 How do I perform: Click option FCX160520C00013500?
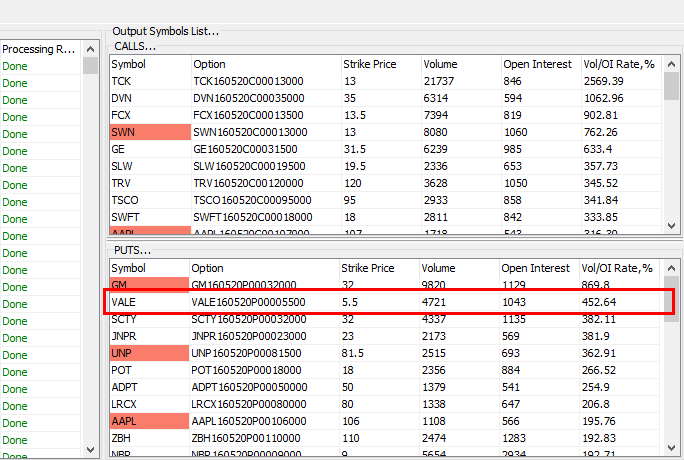point(248,115)
